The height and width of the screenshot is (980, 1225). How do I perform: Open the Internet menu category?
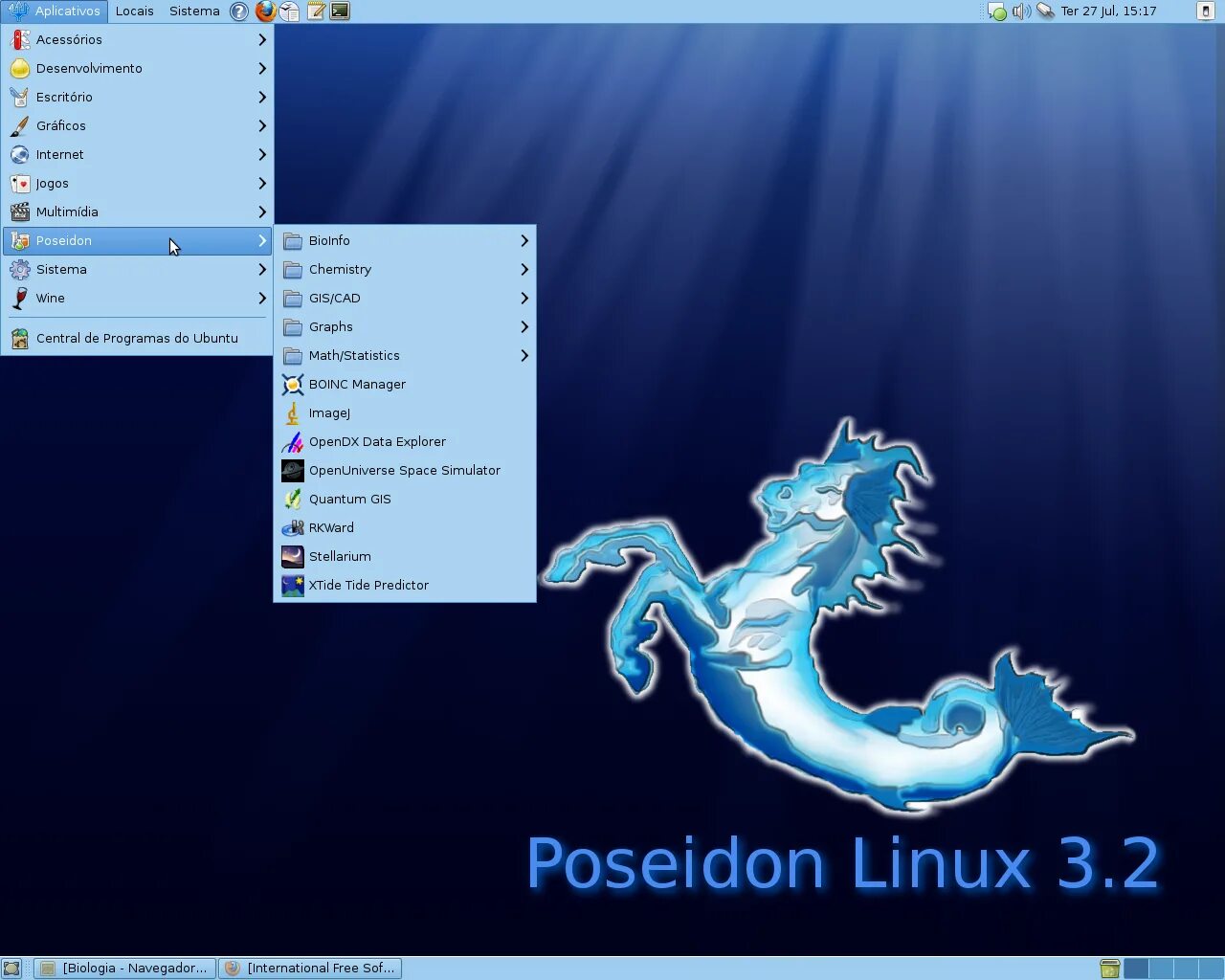(x=137, y=154)
